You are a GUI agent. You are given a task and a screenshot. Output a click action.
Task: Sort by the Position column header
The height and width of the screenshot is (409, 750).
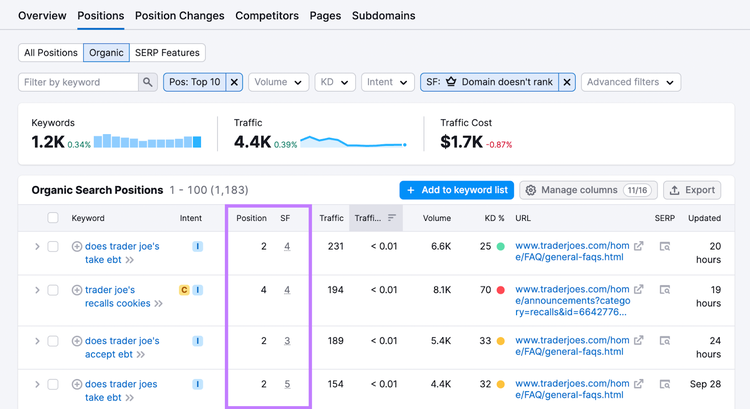coord(252,218)
